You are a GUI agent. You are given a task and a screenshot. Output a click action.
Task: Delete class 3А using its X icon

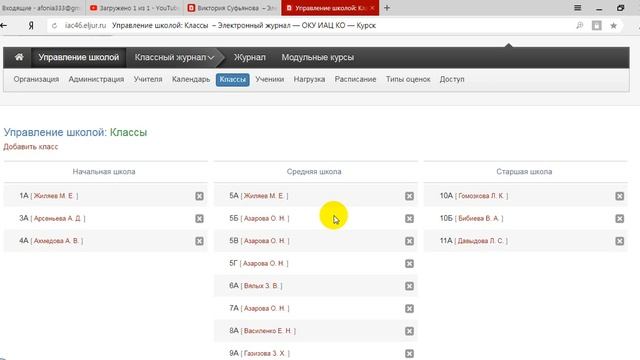[x=199, y=219]
